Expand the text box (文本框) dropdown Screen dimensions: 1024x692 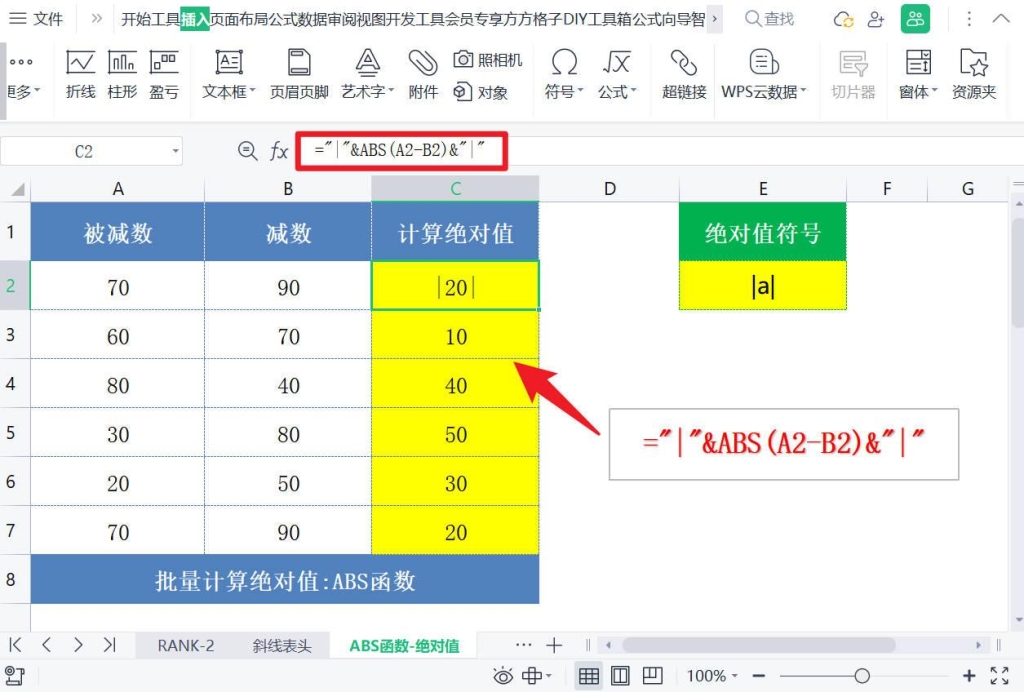pos(229,92)
